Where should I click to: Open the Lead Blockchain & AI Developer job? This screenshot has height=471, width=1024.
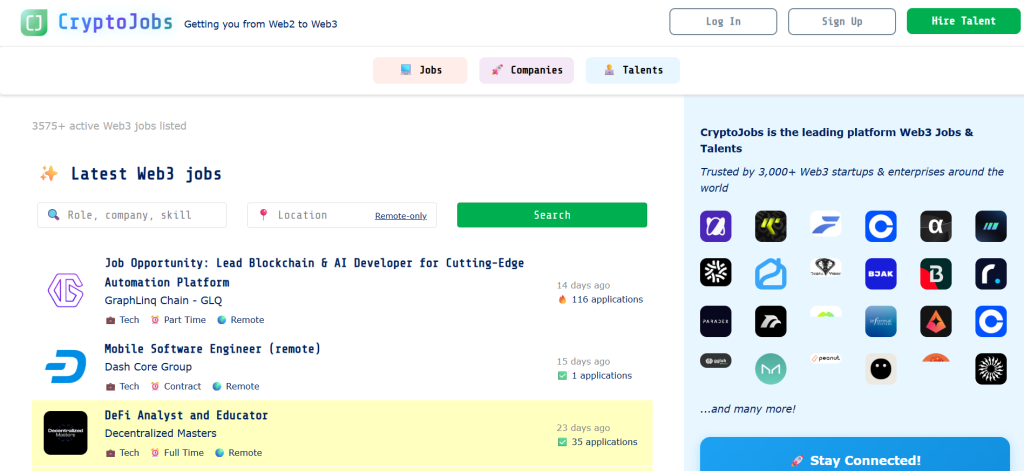click(x=314, y=272)
